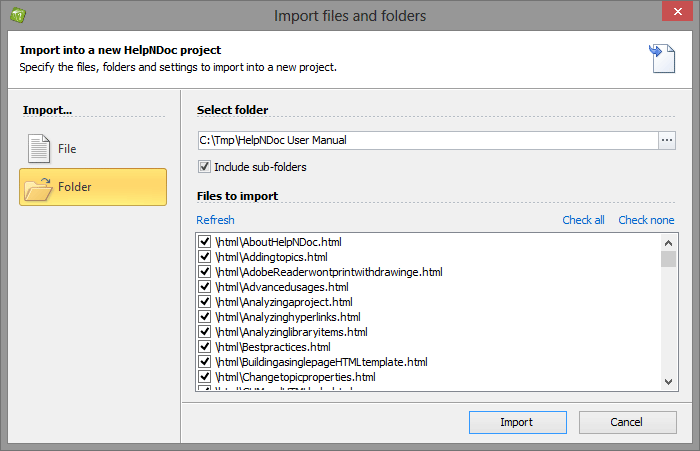Select the File import option
Viewport: 700px width, 451px height.
coord(93,149)
